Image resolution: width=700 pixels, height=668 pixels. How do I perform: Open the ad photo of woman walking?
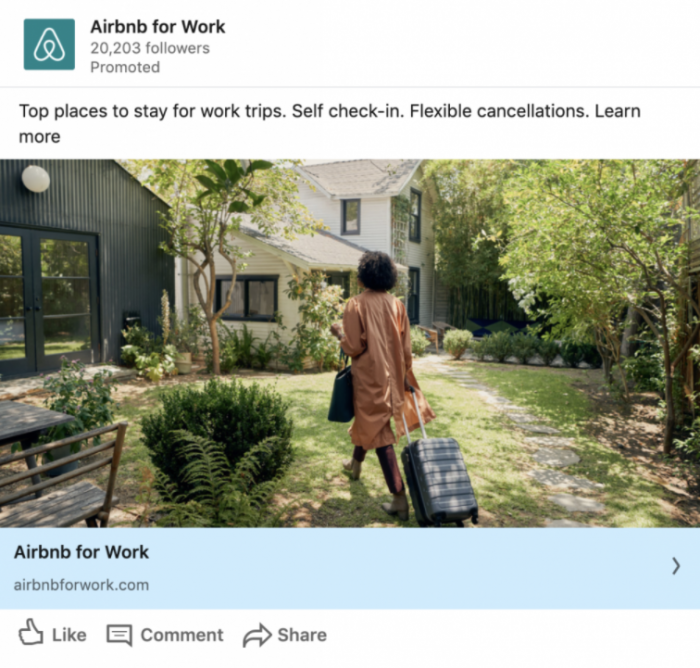[x=350, y=343]
